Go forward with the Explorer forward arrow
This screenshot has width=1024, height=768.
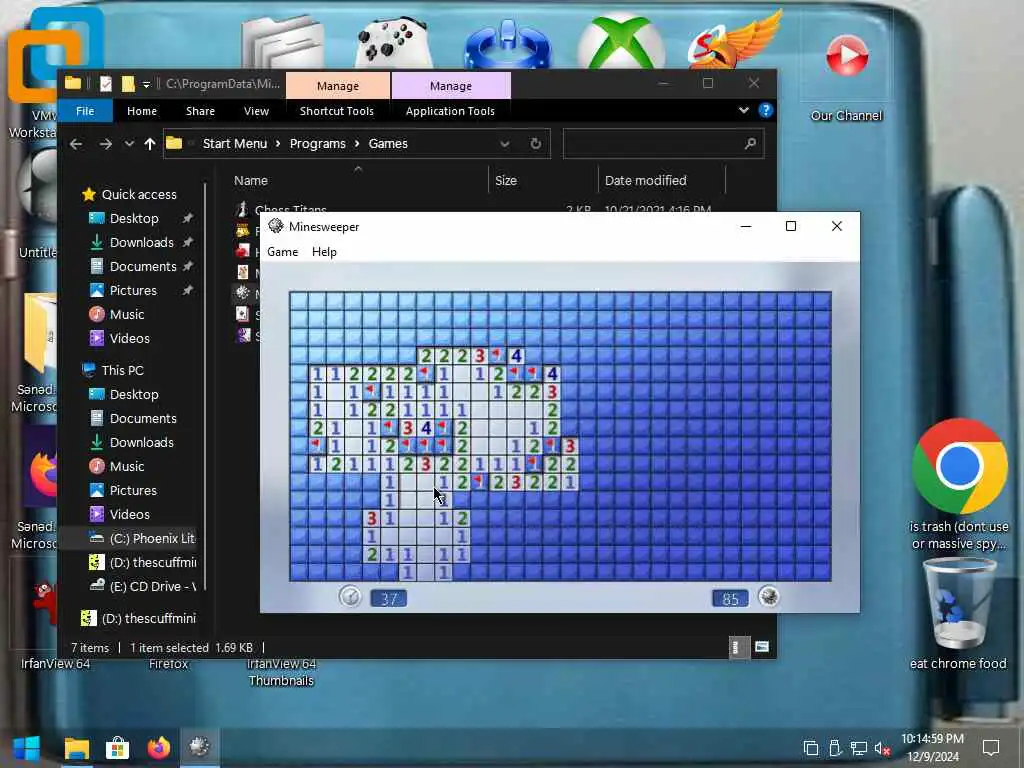[x=105, y=144]
